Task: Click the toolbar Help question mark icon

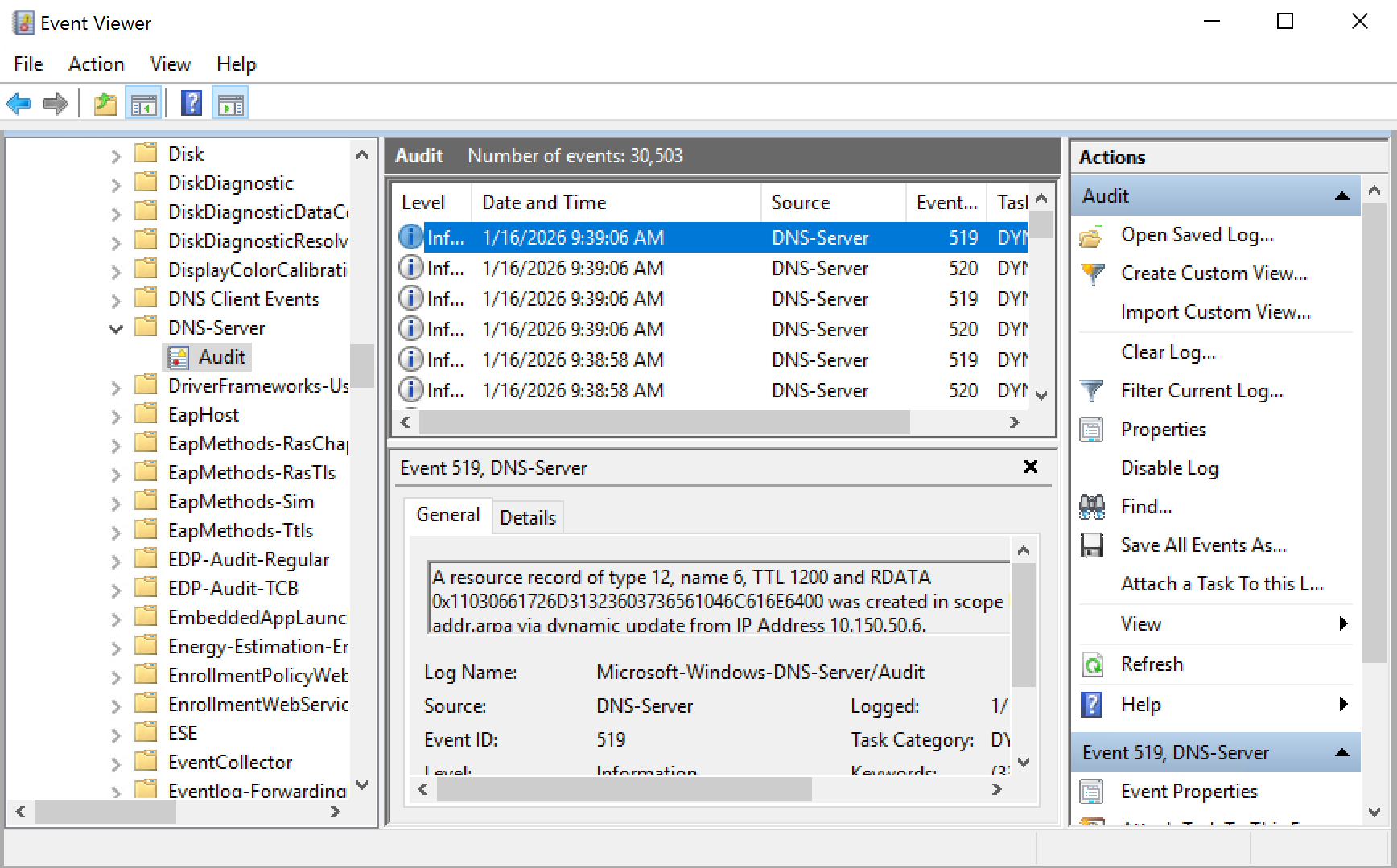Action: pyautogui.click(x=191, y=102)
